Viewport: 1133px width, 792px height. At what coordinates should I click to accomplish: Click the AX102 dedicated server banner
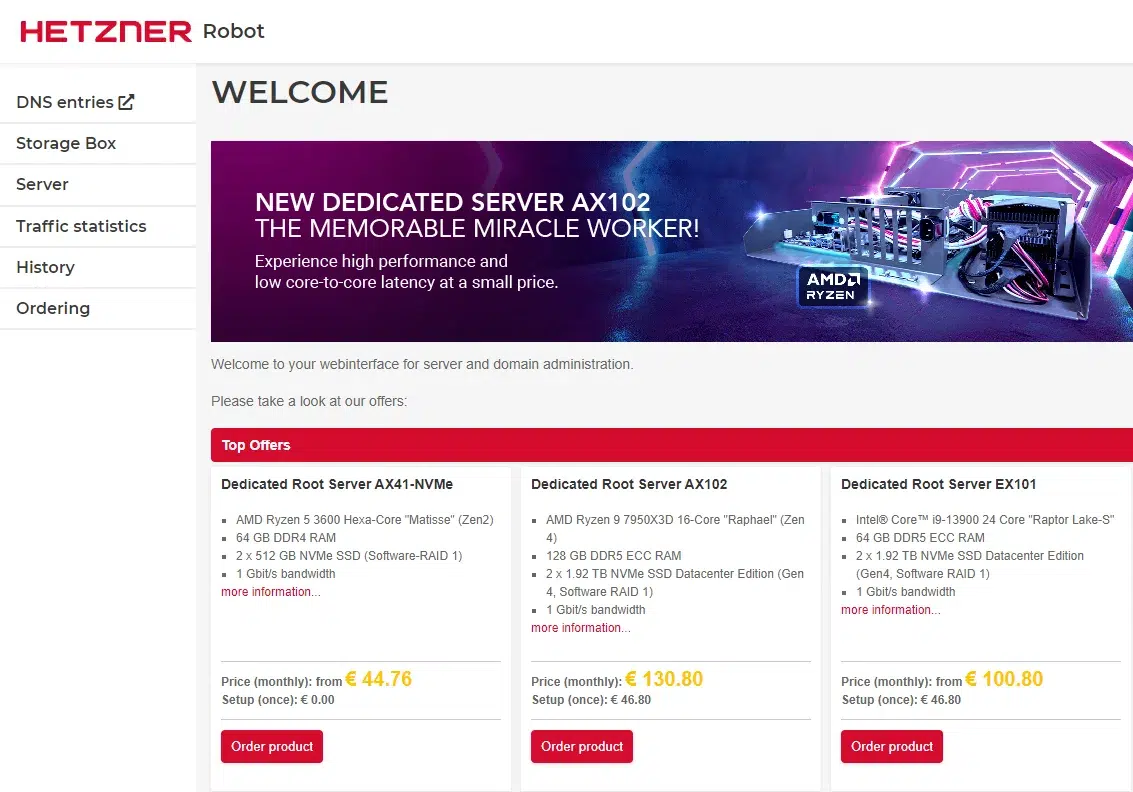[671, 241]
